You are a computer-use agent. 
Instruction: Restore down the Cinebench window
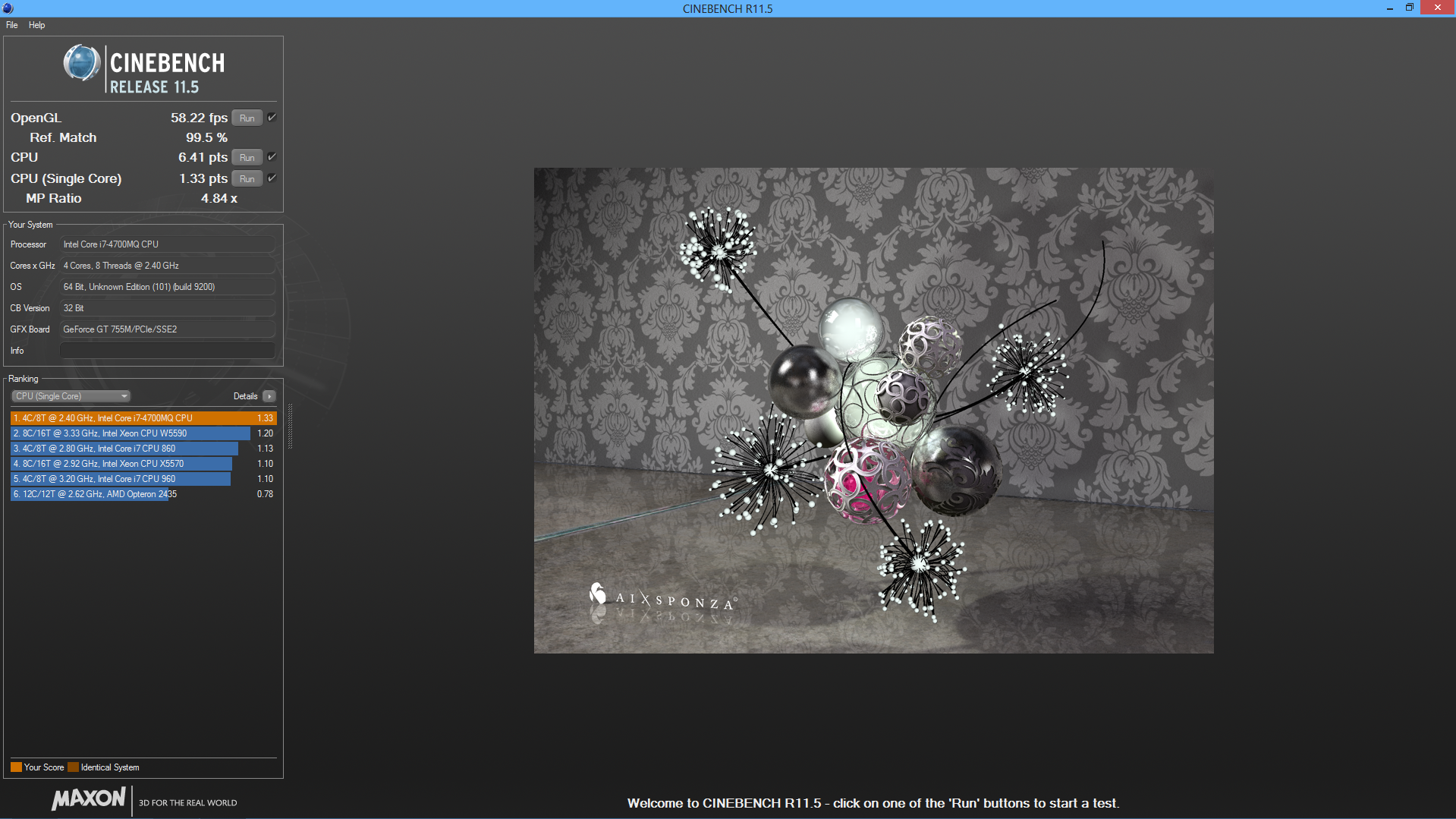tap(1410, 8)
